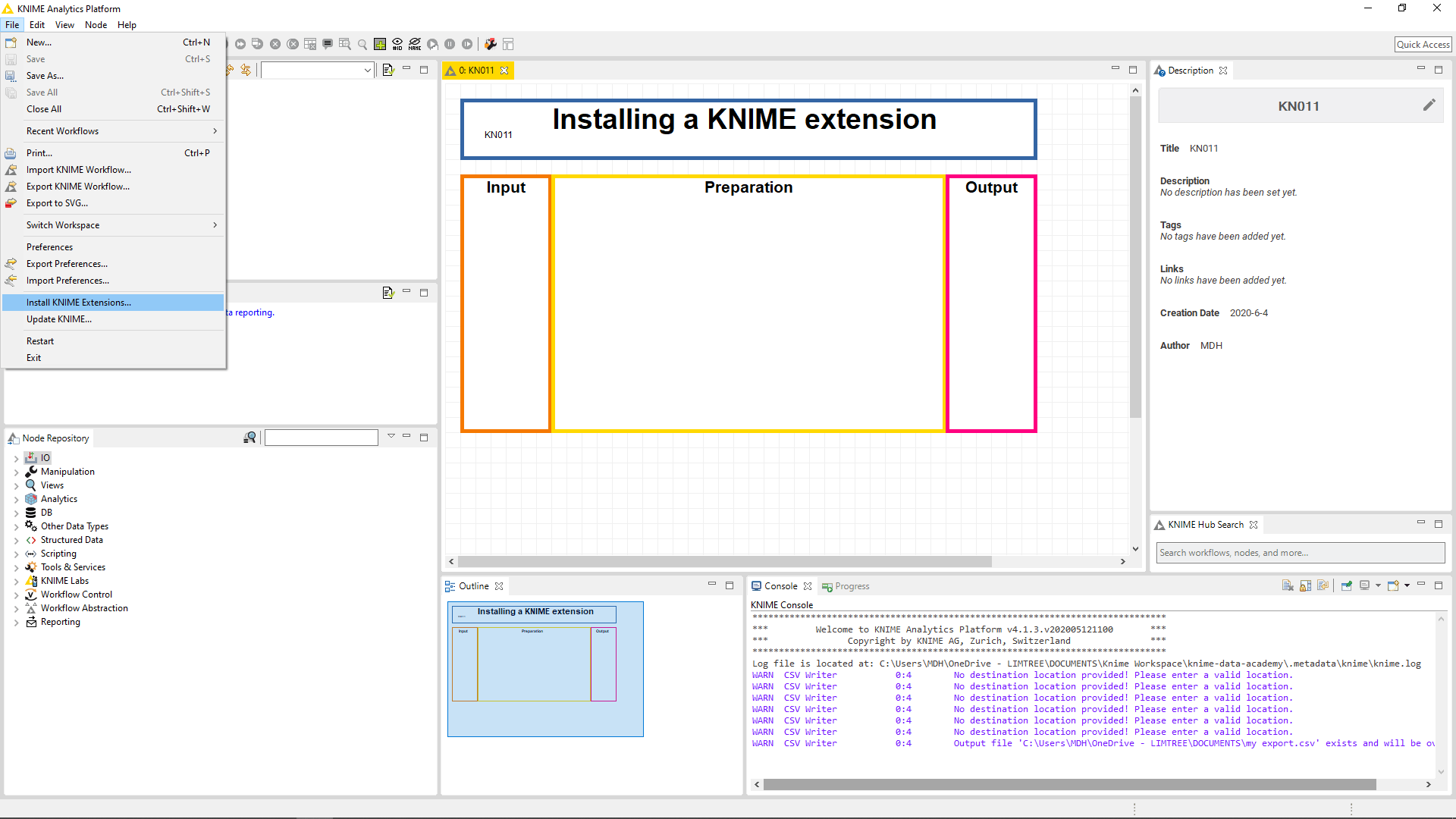Click the Editor Grid layout icon

click(508, 44)
